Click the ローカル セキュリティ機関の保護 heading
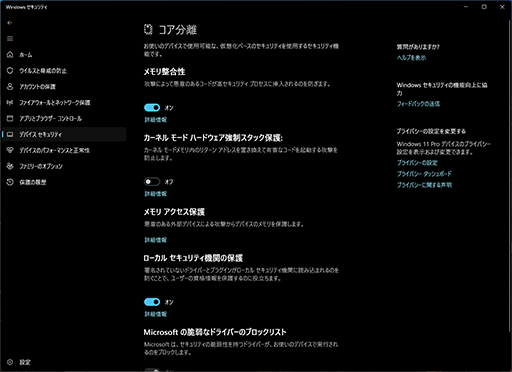This screenshot has height=372, width=512. tap(193, 258)
